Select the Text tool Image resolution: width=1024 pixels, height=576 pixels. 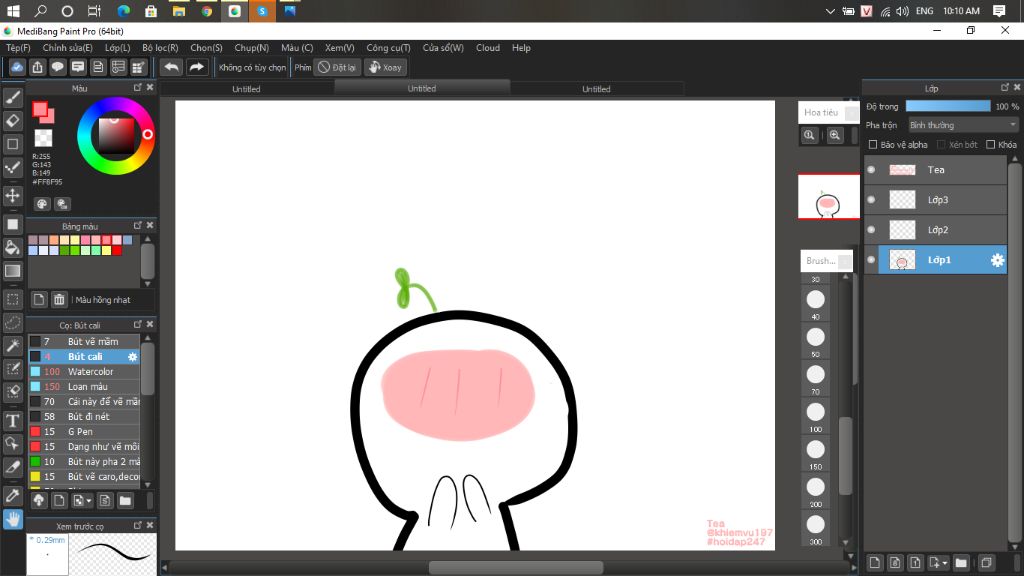pos(12,421)
